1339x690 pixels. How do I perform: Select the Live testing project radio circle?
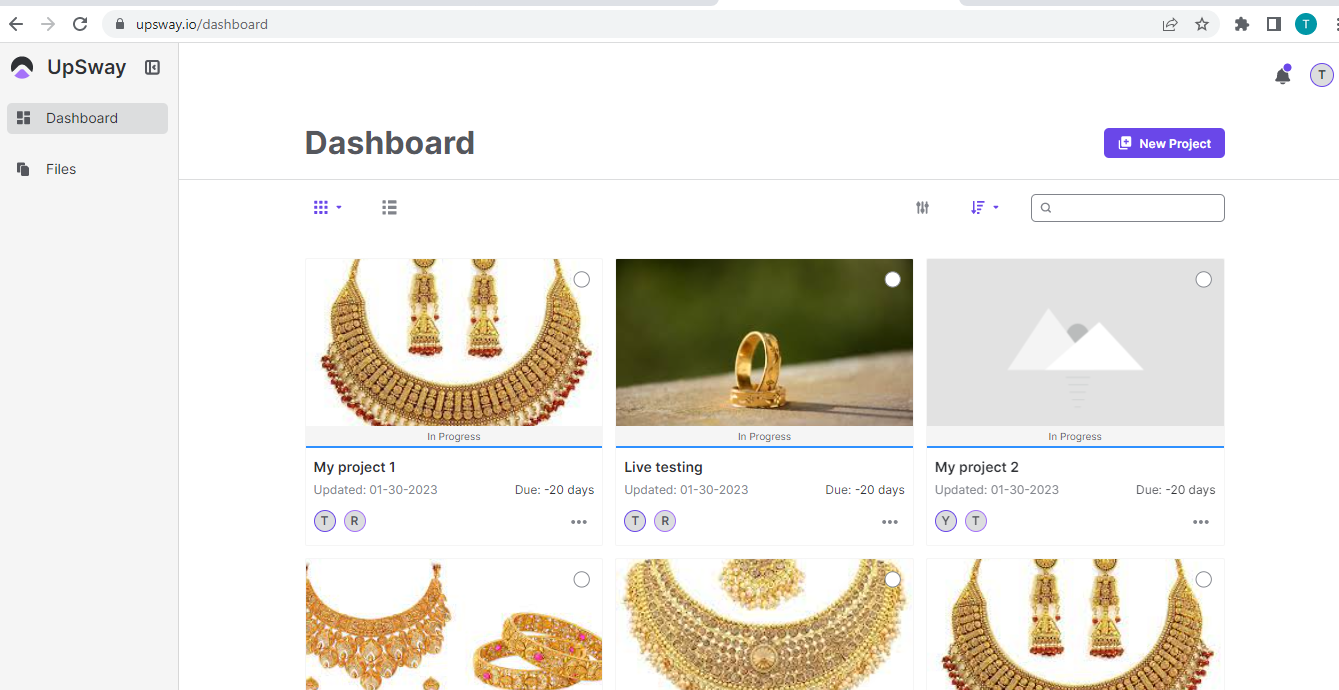[892, 280]
